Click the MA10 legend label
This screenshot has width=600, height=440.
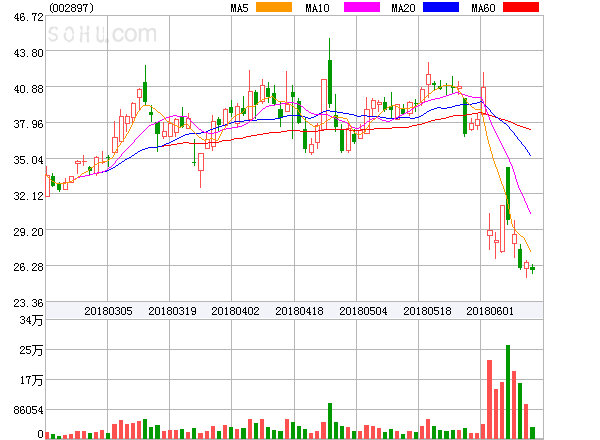point(318,8)
